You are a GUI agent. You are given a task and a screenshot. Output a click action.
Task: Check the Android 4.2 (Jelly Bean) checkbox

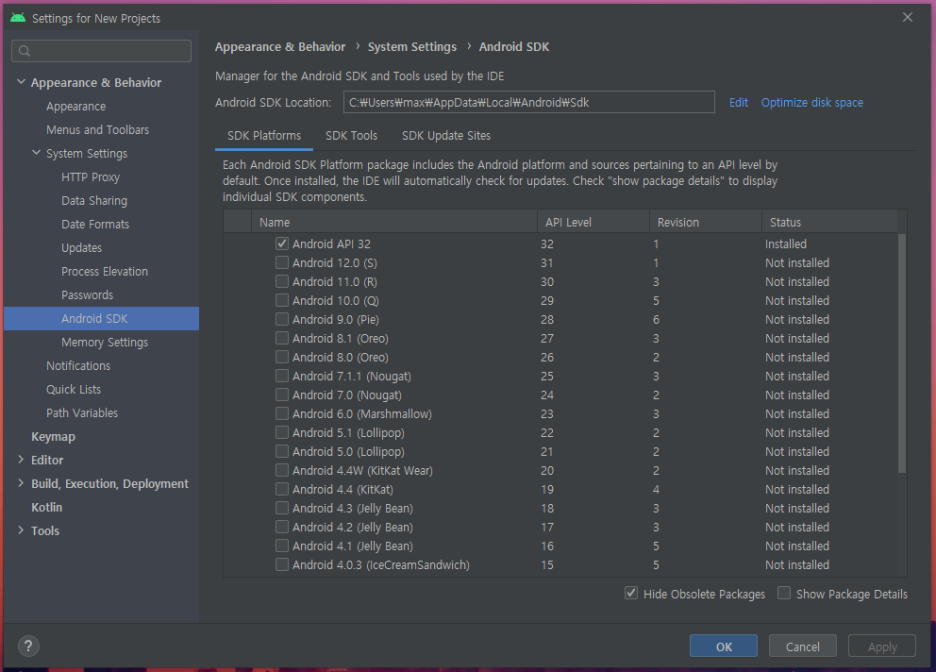click(x=282, y=527)
